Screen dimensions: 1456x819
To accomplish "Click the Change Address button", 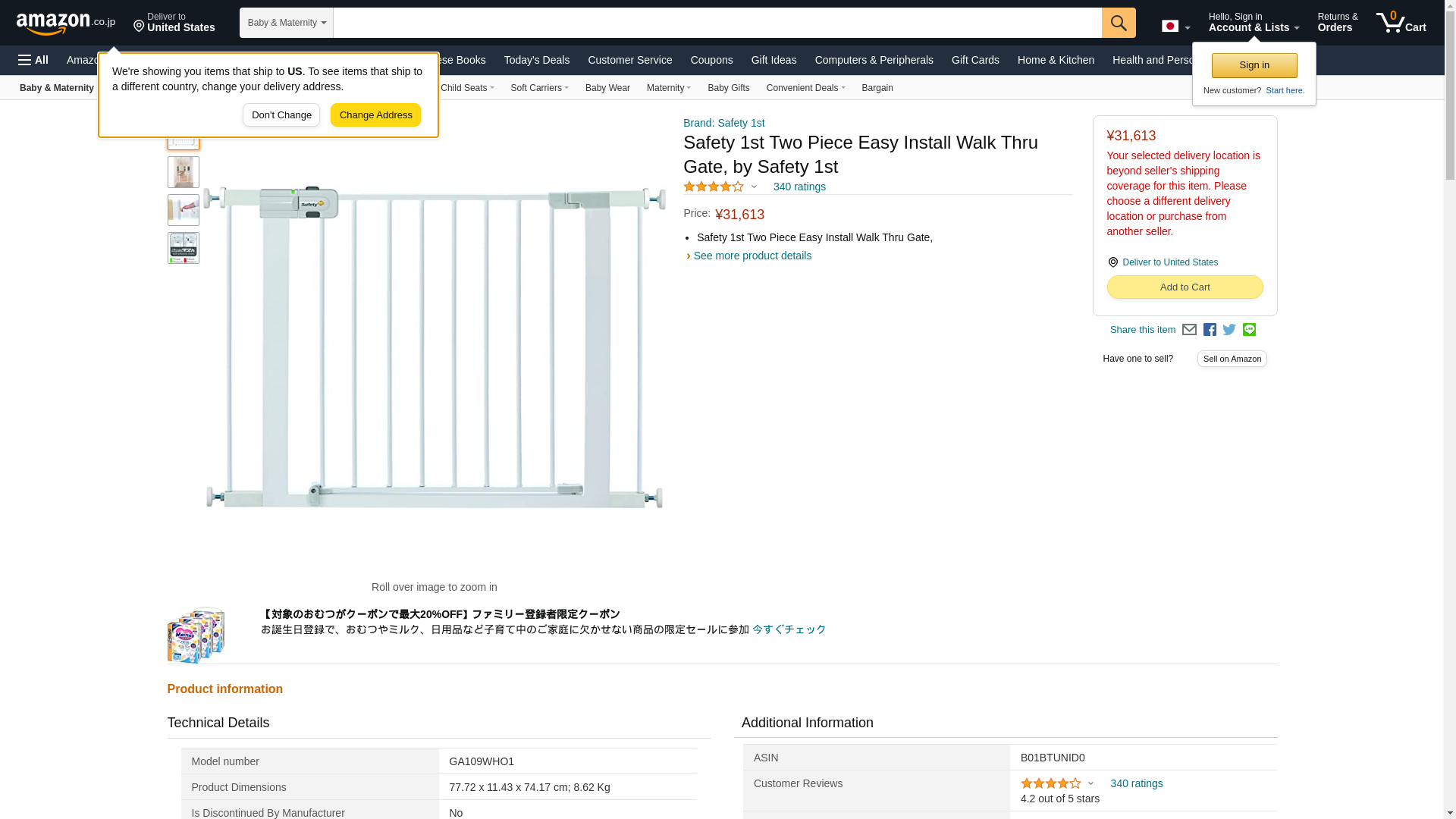I will click(x=375, y=115).
